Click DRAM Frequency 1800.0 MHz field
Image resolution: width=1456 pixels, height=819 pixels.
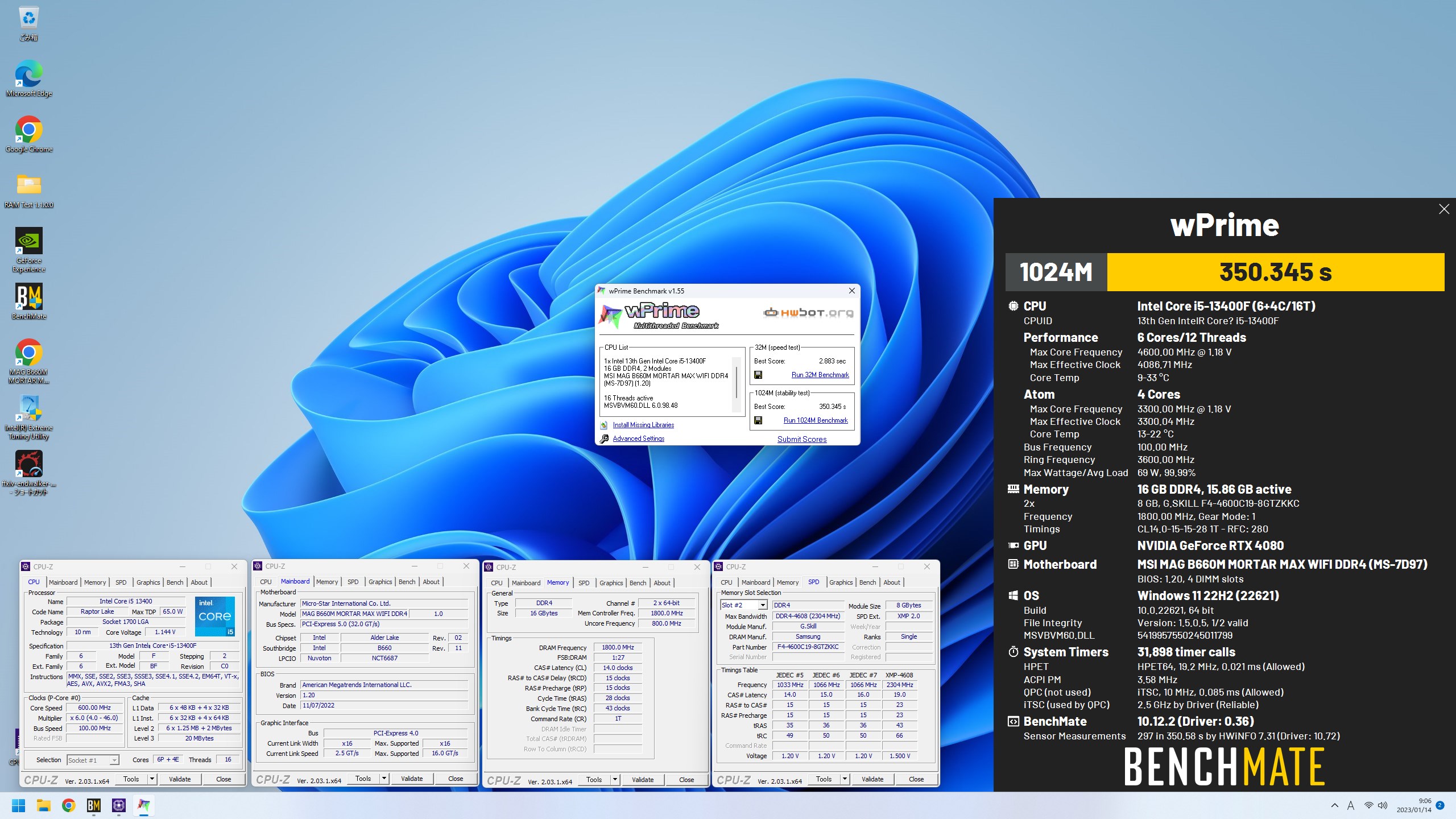click(x=618, y=647)
